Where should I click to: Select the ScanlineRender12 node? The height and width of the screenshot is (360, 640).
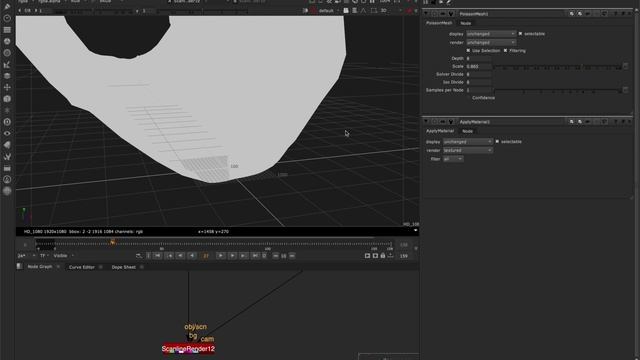tap(188, 349)
